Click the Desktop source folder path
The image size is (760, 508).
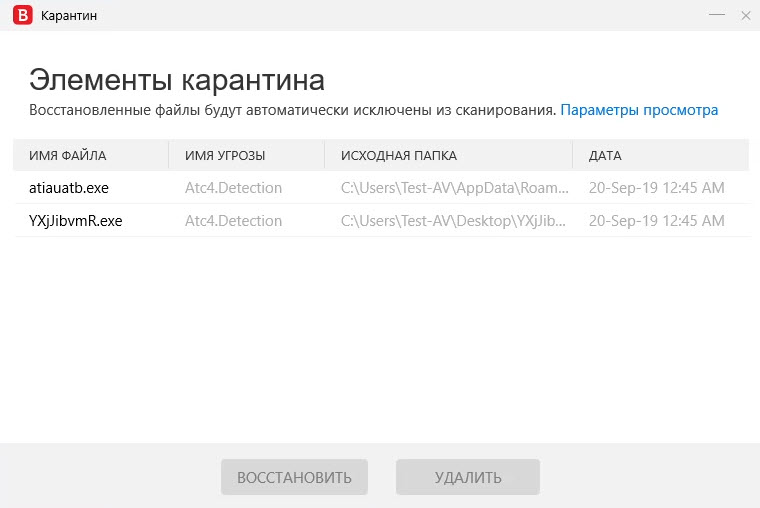pos(454,221)
